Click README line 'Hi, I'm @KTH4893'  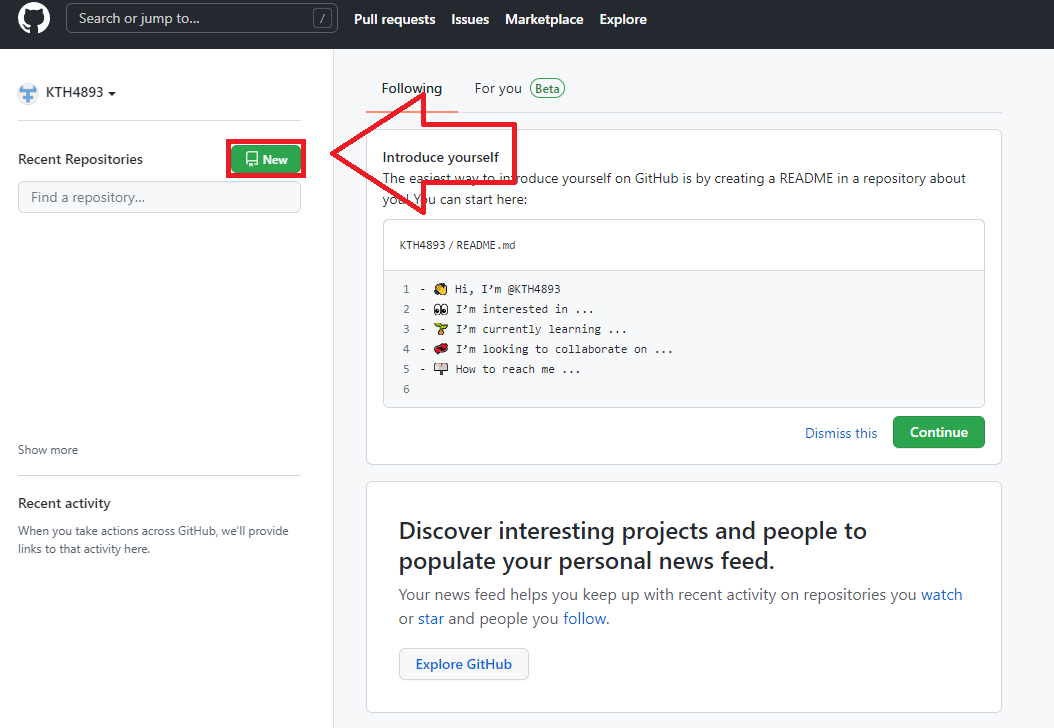508,289
